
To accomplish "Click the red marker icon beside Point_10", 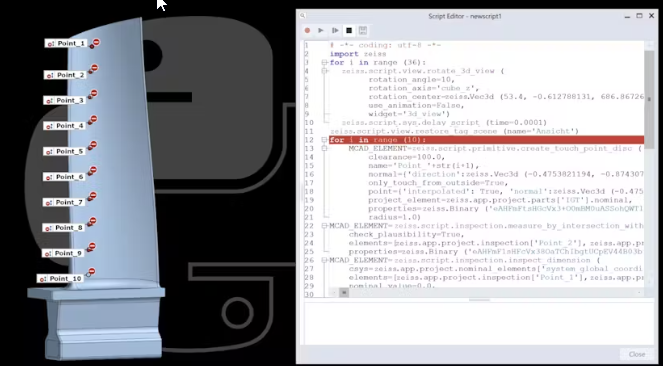I will pos(91,272).
